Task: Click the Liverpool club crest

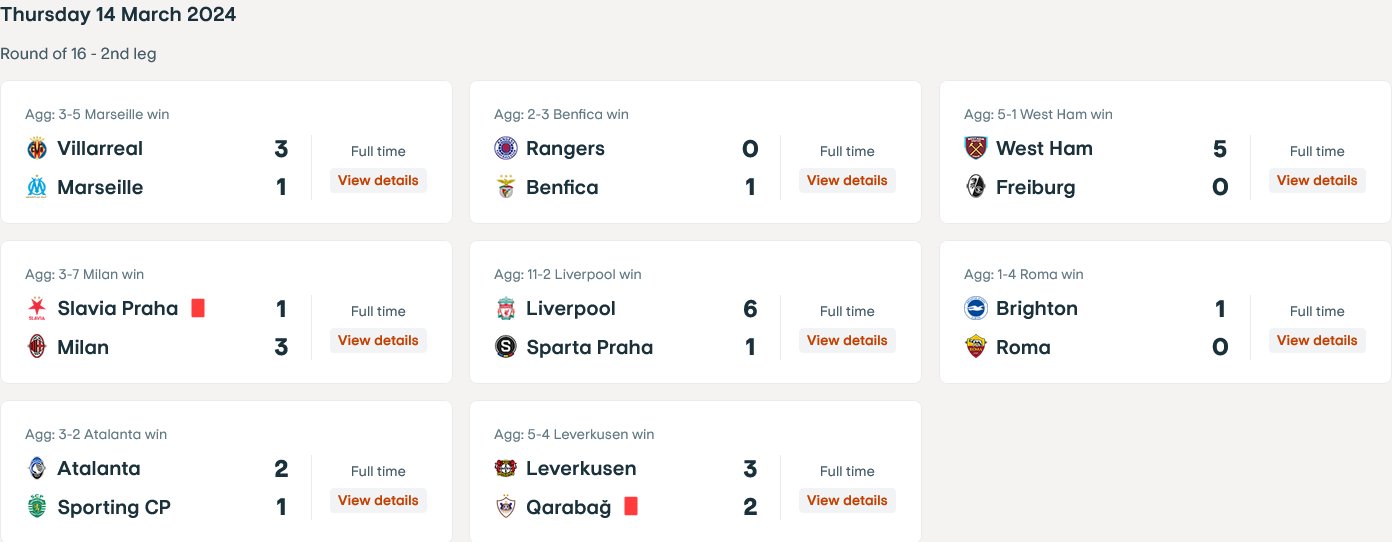Action: click(506, 309)
